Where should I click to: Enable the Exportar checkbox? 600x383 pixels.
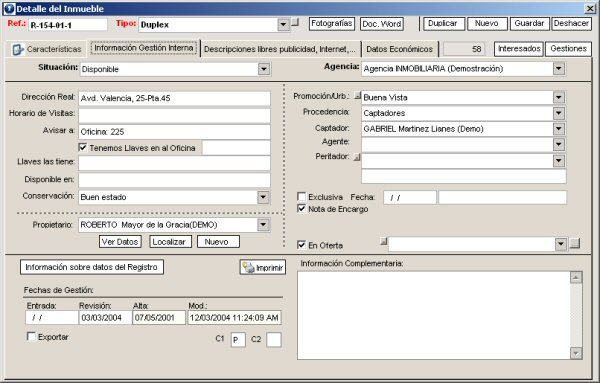[x=31, y=336]
